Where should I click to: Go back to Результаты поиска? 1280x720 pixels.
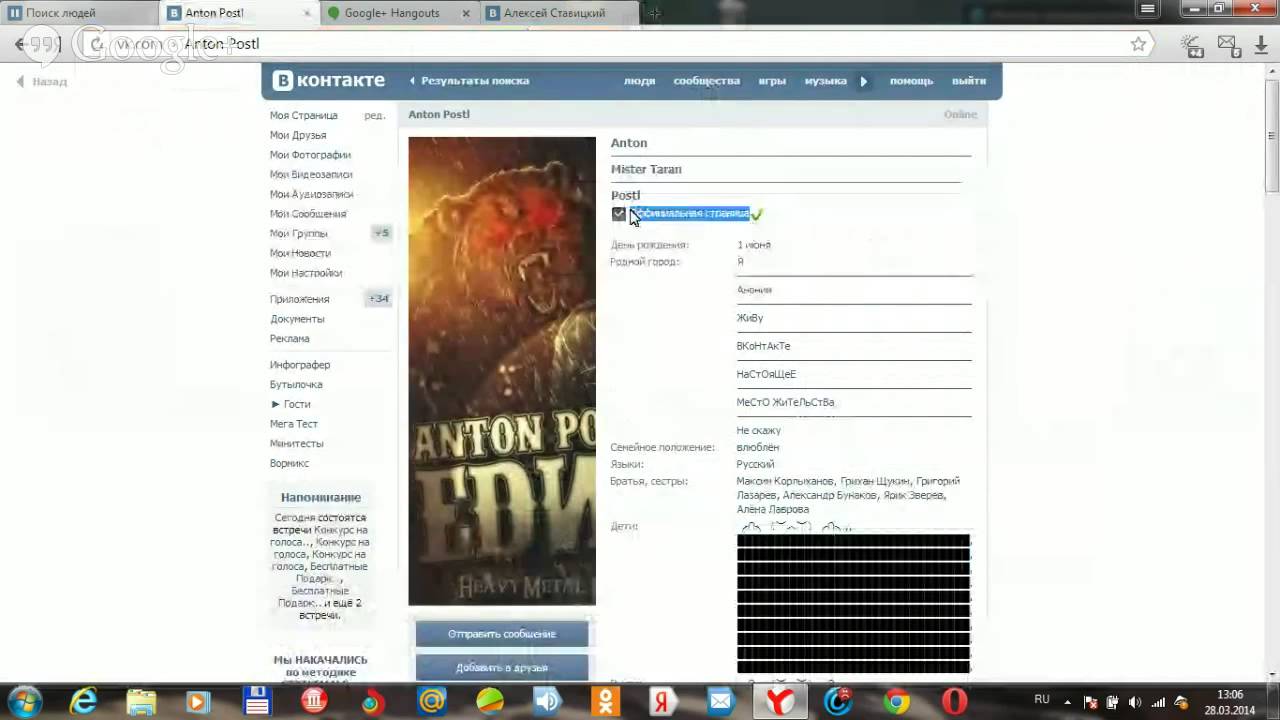(x=475, y=81)
